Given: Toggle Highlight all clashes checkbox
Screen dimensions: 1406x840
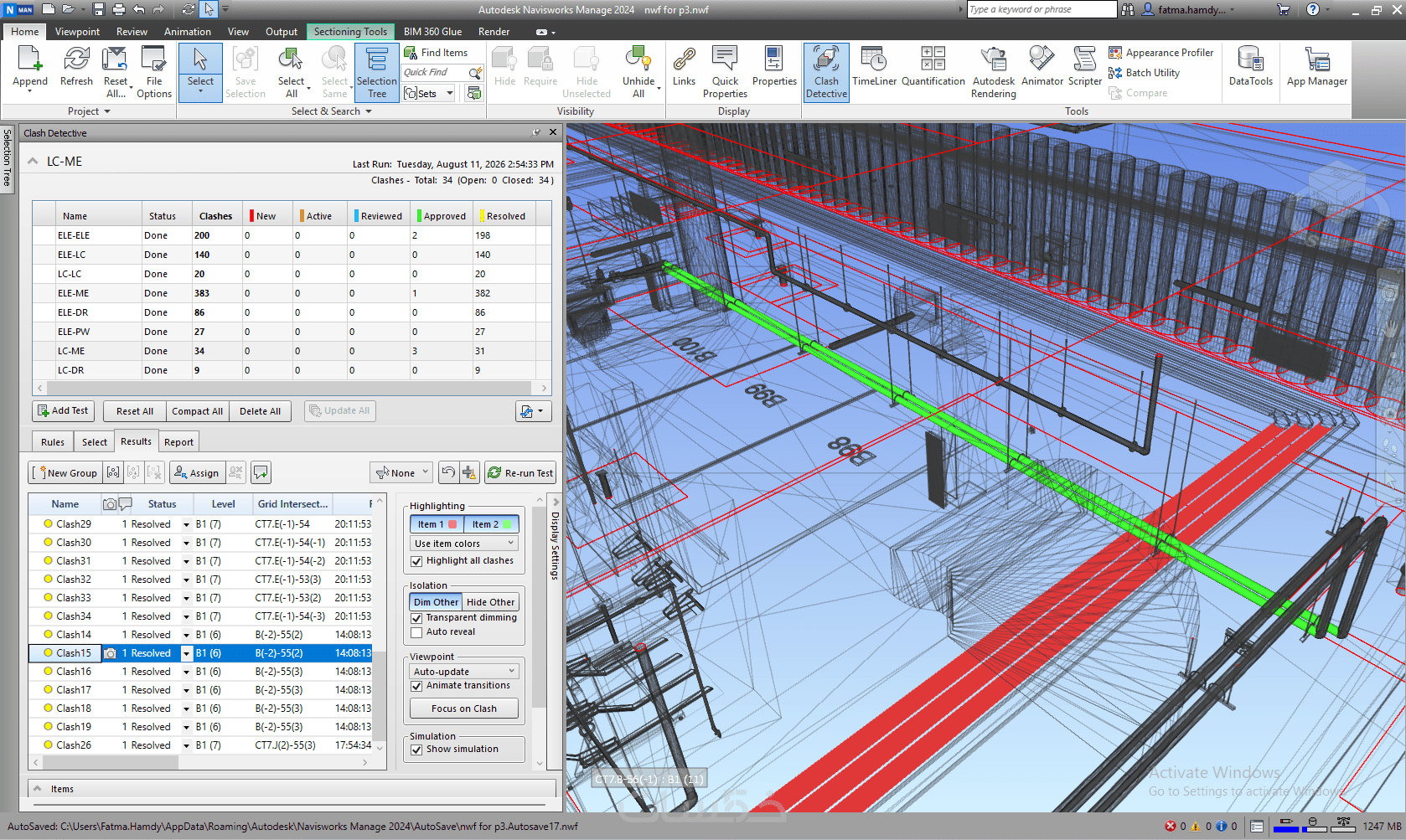Looking at the screenshot, I should 416,561.
